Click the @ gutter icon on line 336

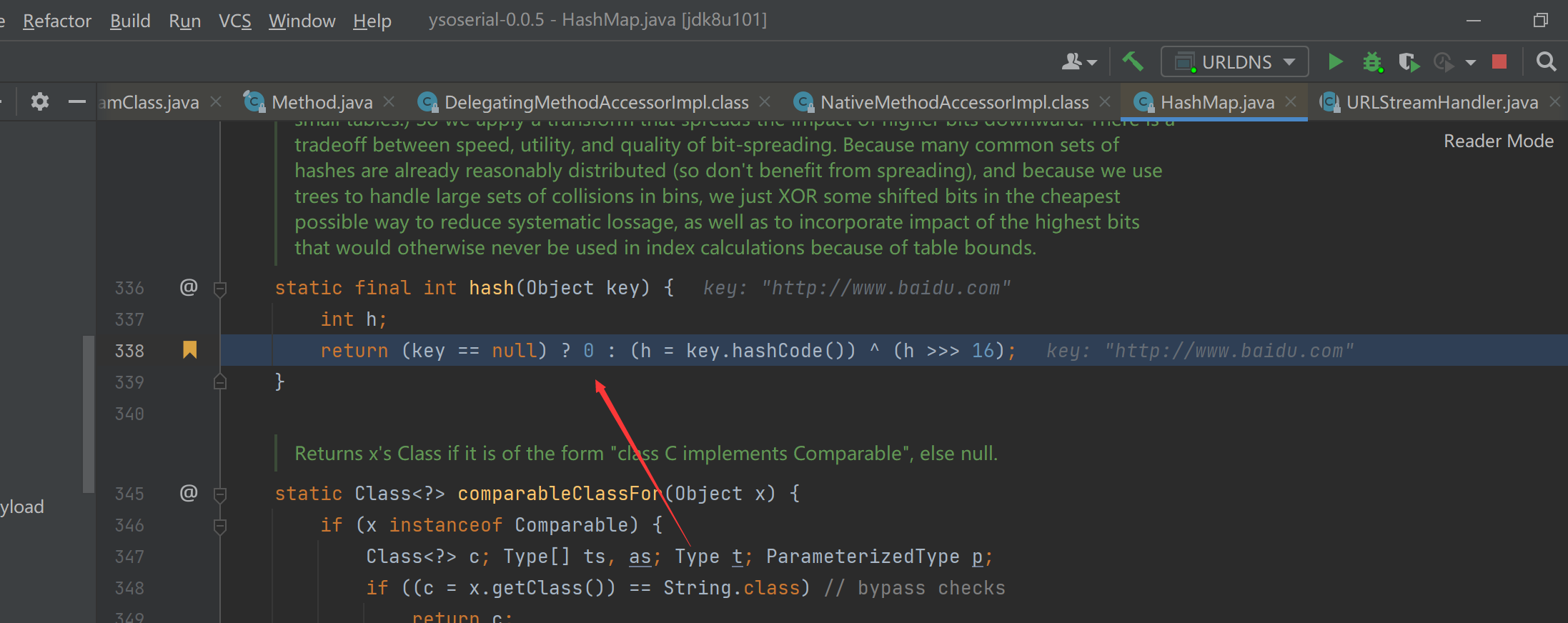(x=189, y=287)
